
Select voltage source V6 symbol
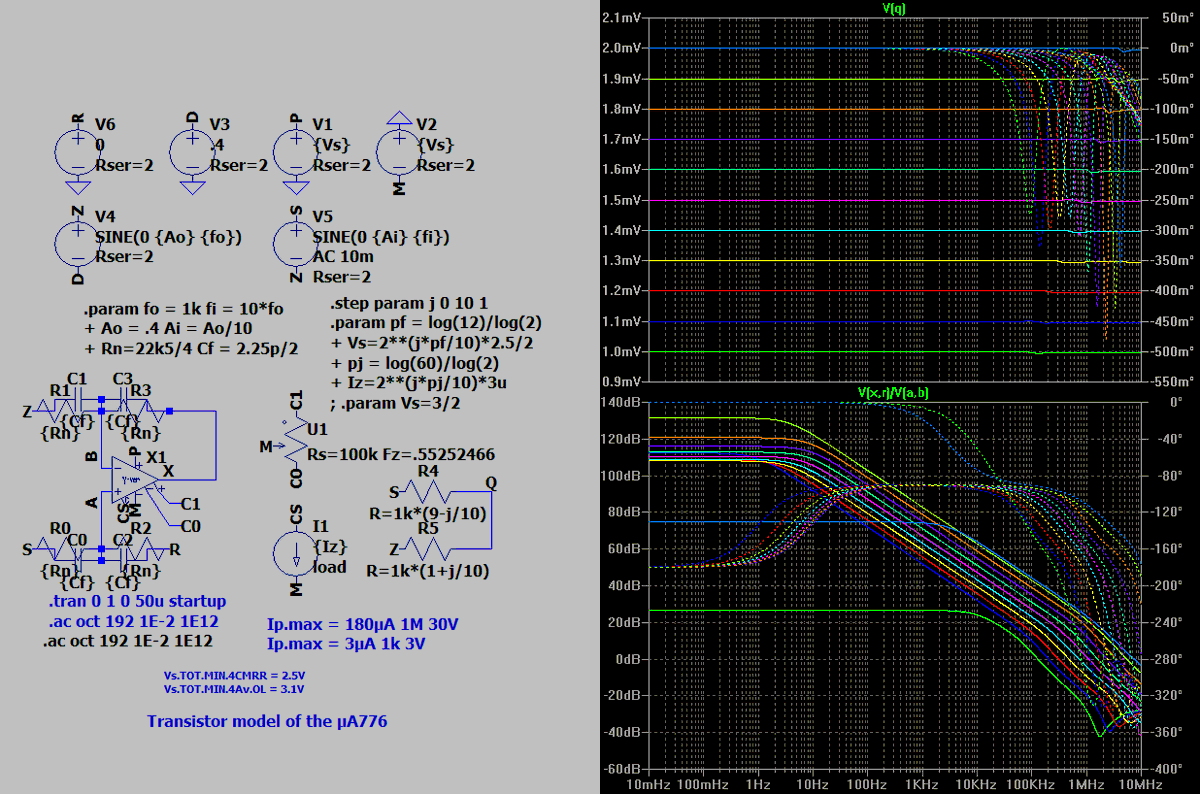[x=75, y=150]
